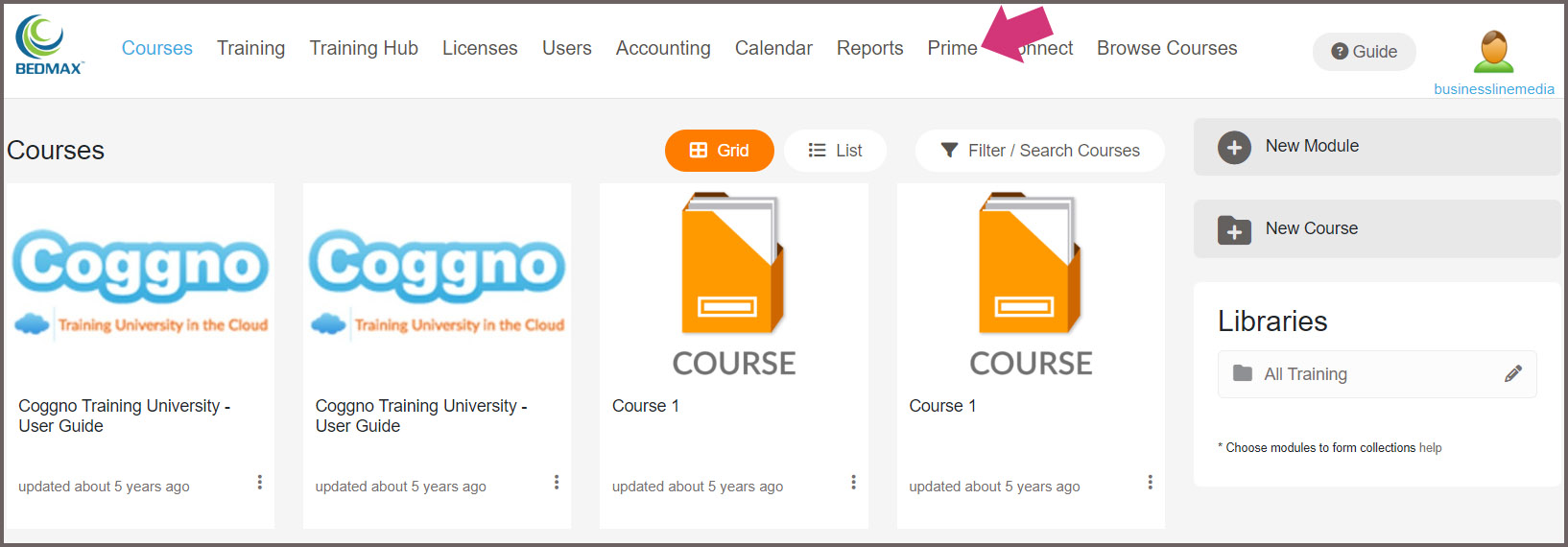Open the third card's Course 1 title
Screen dimensions: 1568x547
click(646, 406)
